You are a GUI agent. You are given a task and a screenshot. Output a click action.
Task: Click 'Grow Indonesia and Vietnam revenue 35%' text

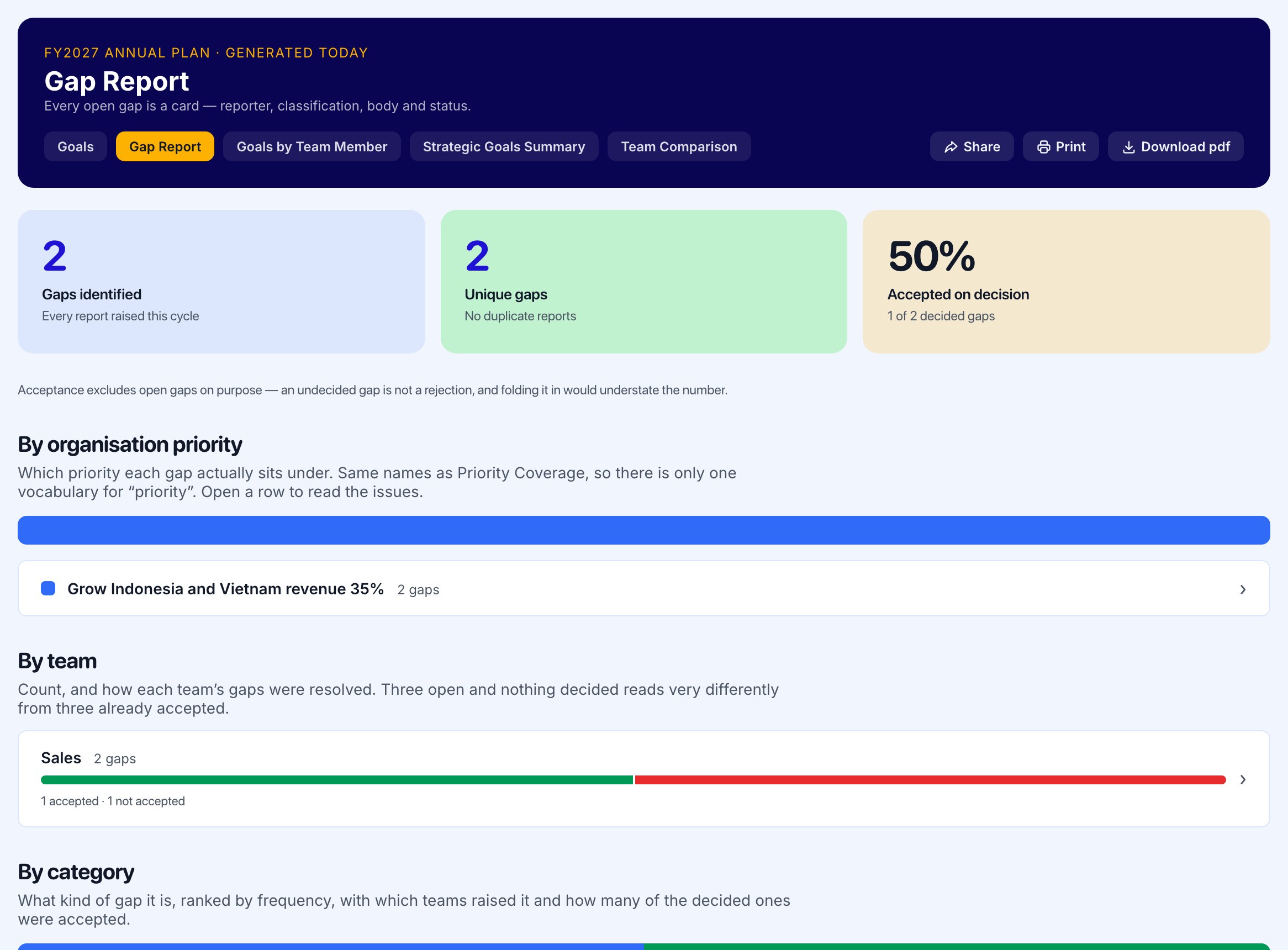(225, 589)
